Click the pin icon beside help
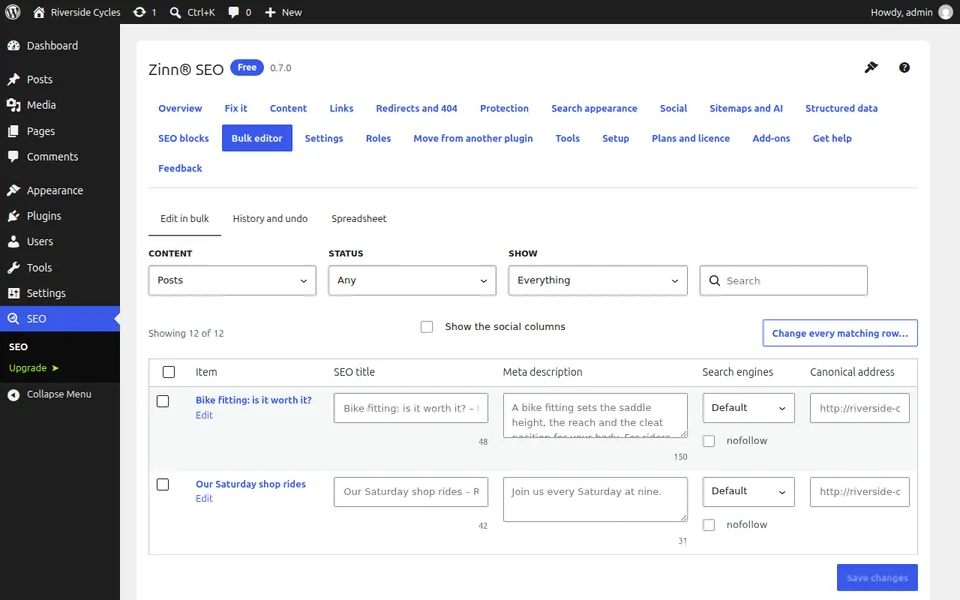Screen dimensions: 960x600 click(x=871, y=67)
